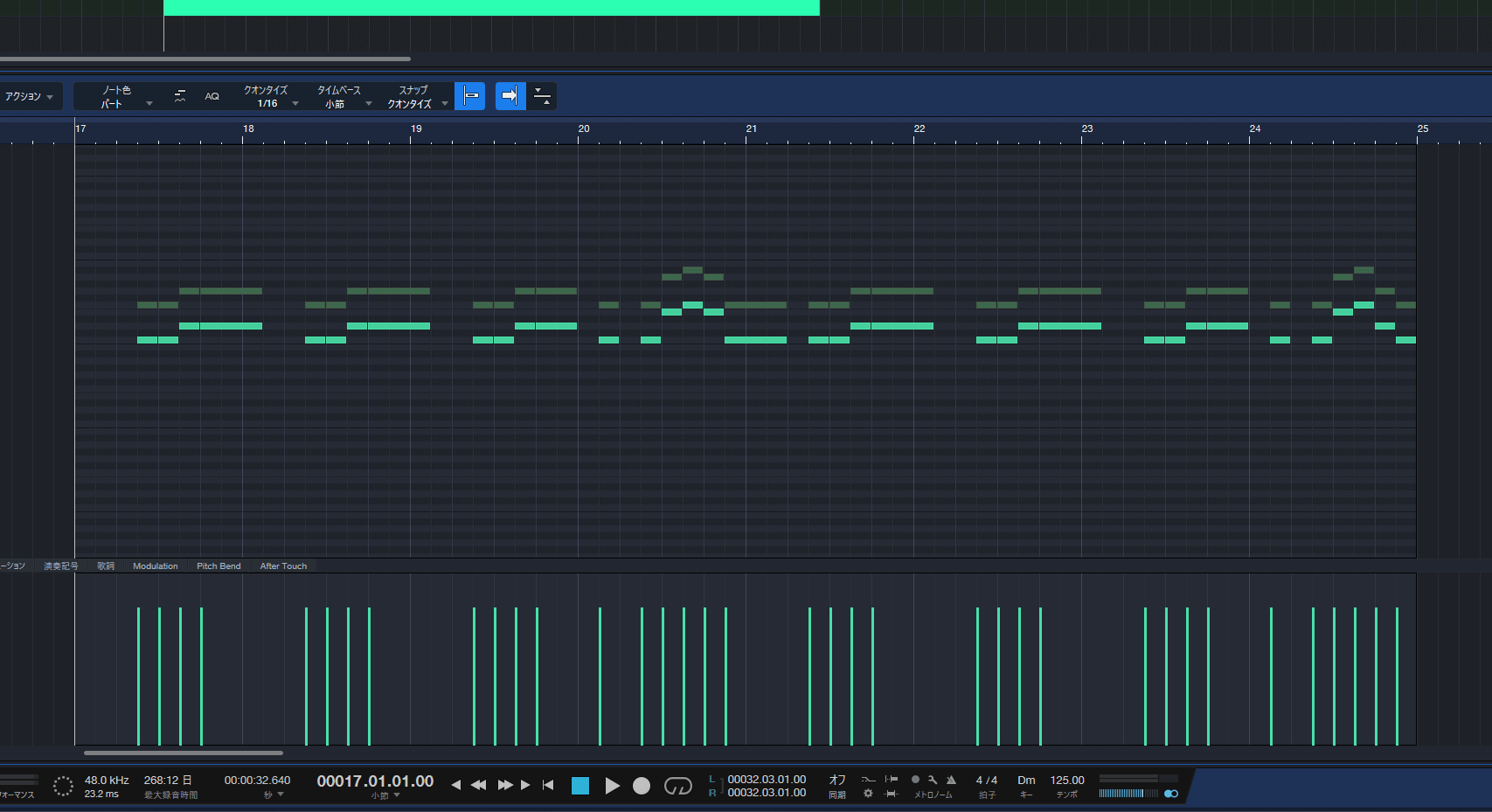Click the punch out range icon

pos(891,794)
